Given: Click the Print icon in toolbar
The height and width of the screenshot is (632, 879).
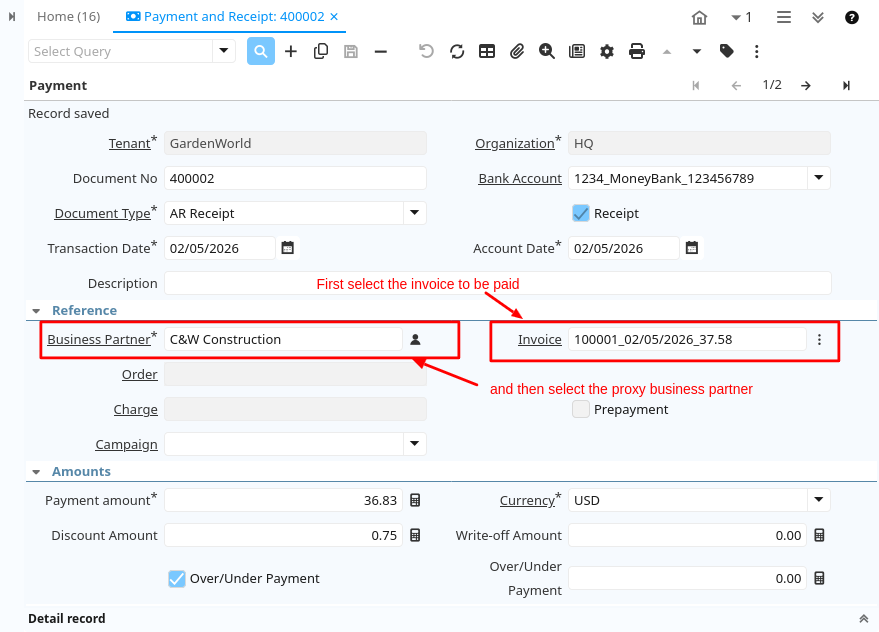Looking at the screenshot, I should (x=637, y=51).
